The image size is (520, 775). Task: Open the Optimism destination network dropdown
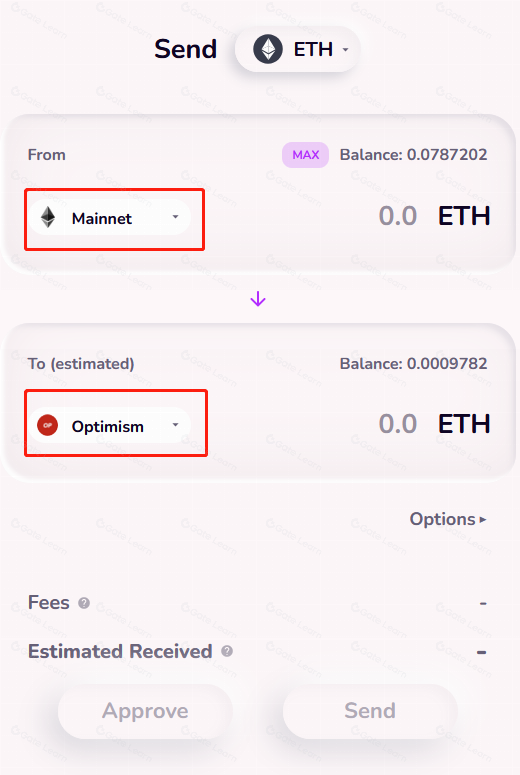click(110, 425)
